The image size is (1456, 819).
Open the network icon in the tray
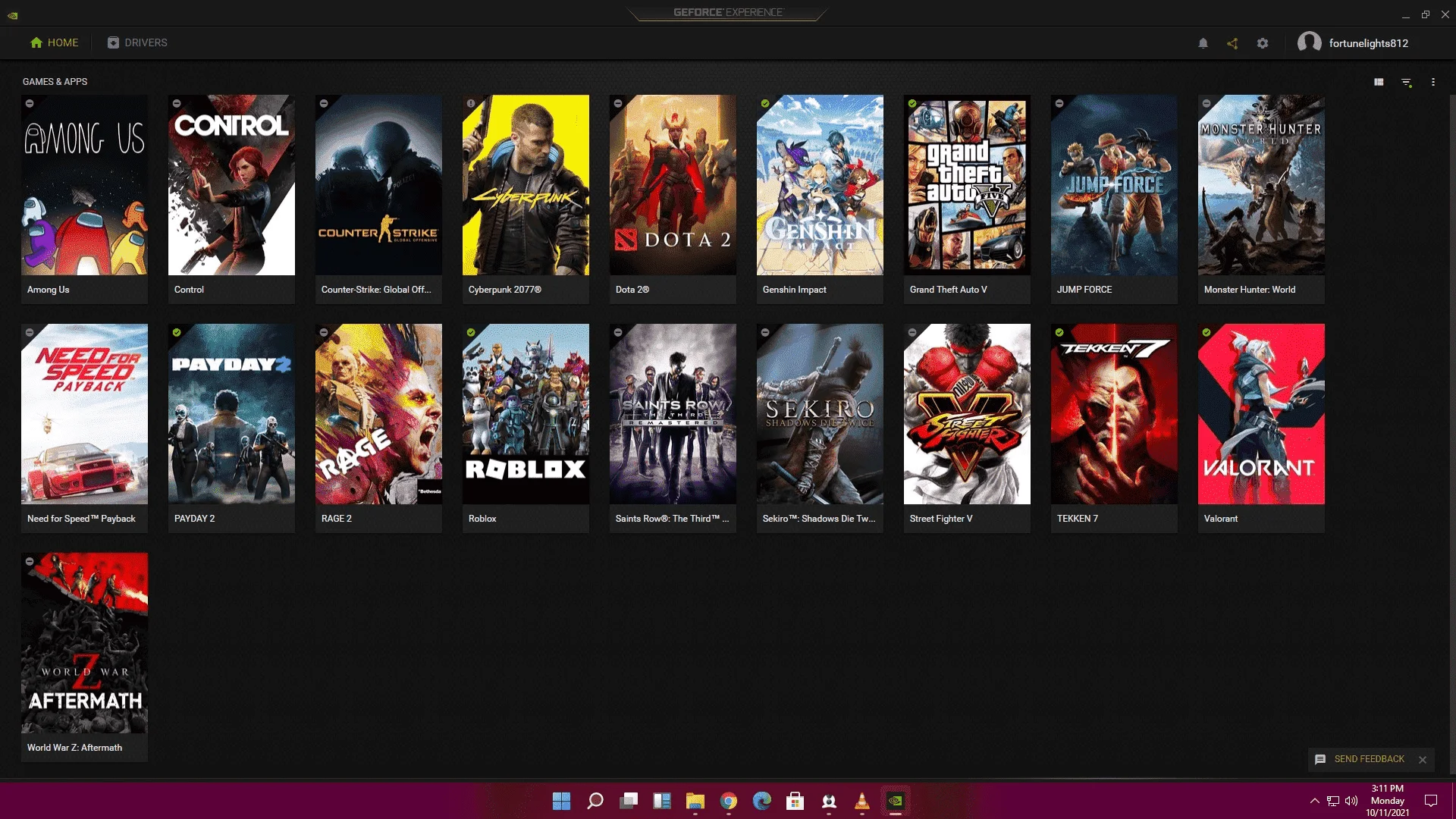pos(1333,801)
